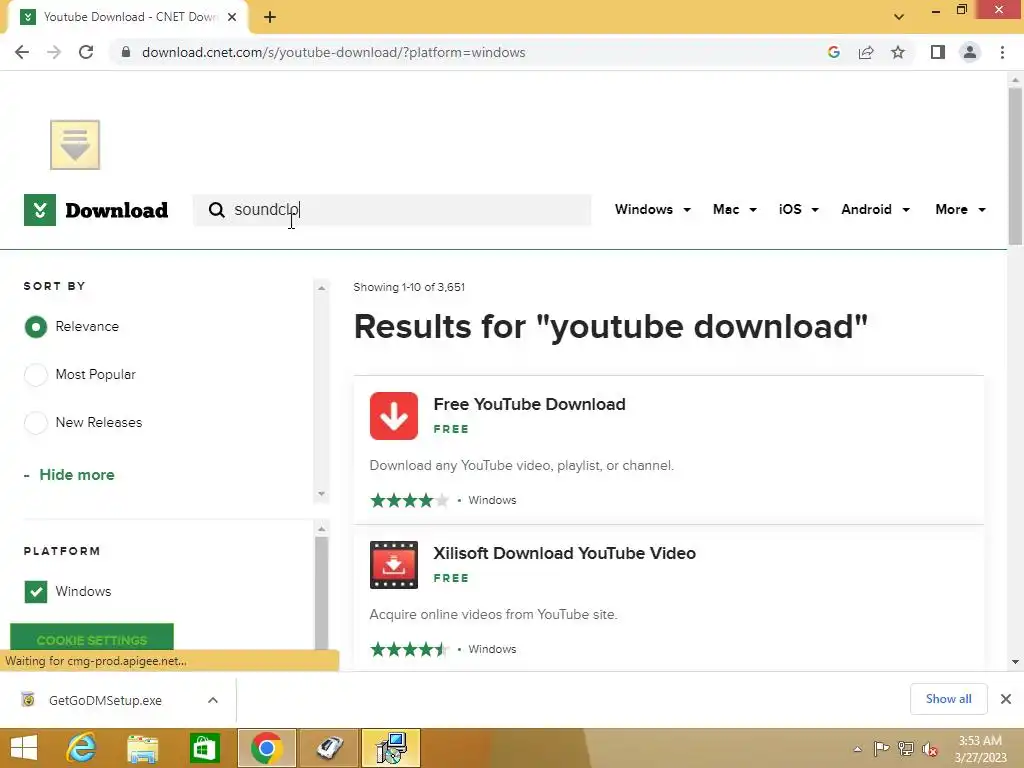Expand the More nav dropdown
Viewport: 1024px width, 768px height.
click(x=960, y=210)
